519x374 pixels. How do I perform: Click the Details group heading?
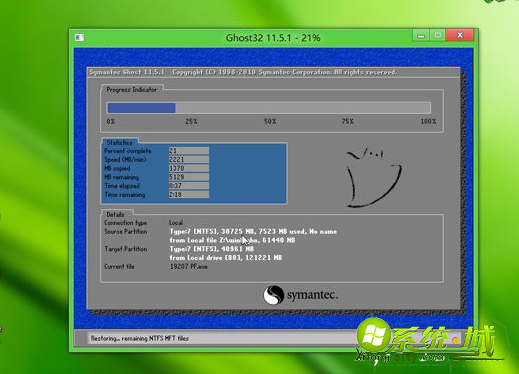click(x=115, y=214)
